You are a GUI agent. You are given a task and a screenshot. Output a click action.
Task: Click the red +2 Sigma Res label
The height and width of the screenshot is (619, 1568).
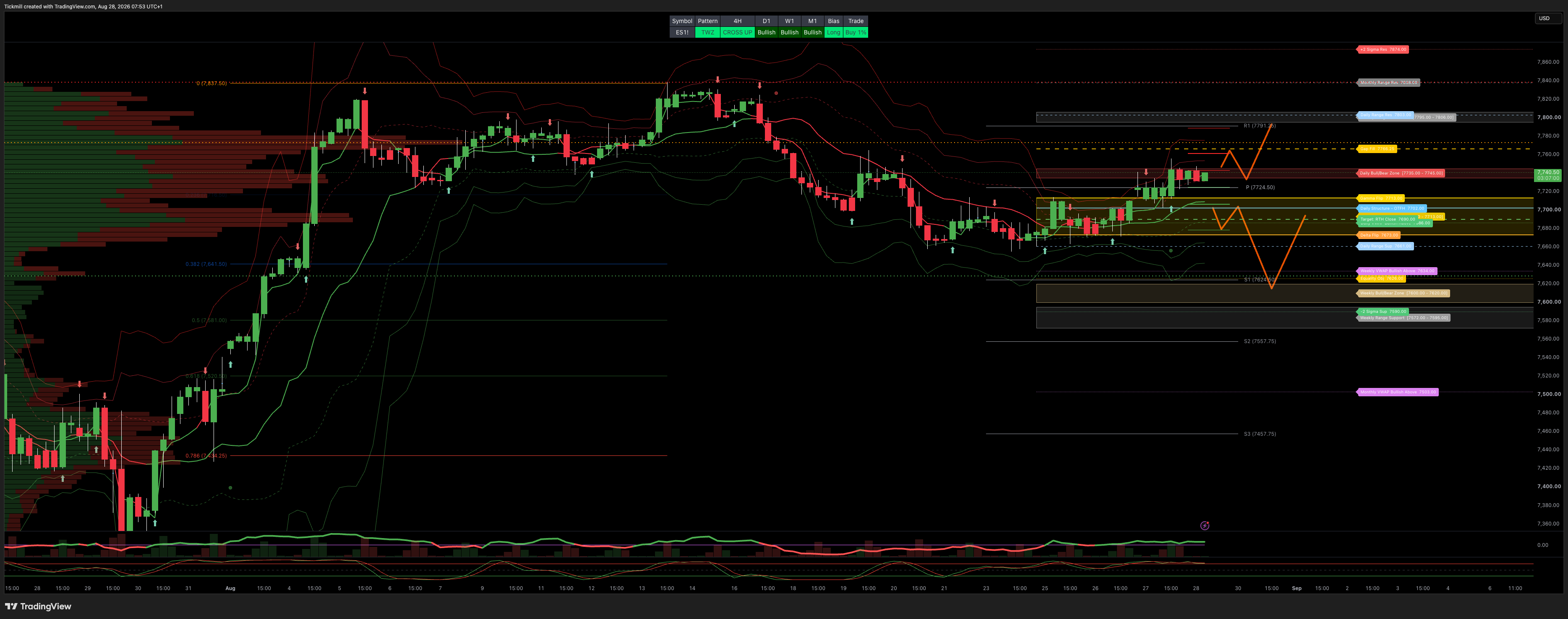coord(1383,49)
